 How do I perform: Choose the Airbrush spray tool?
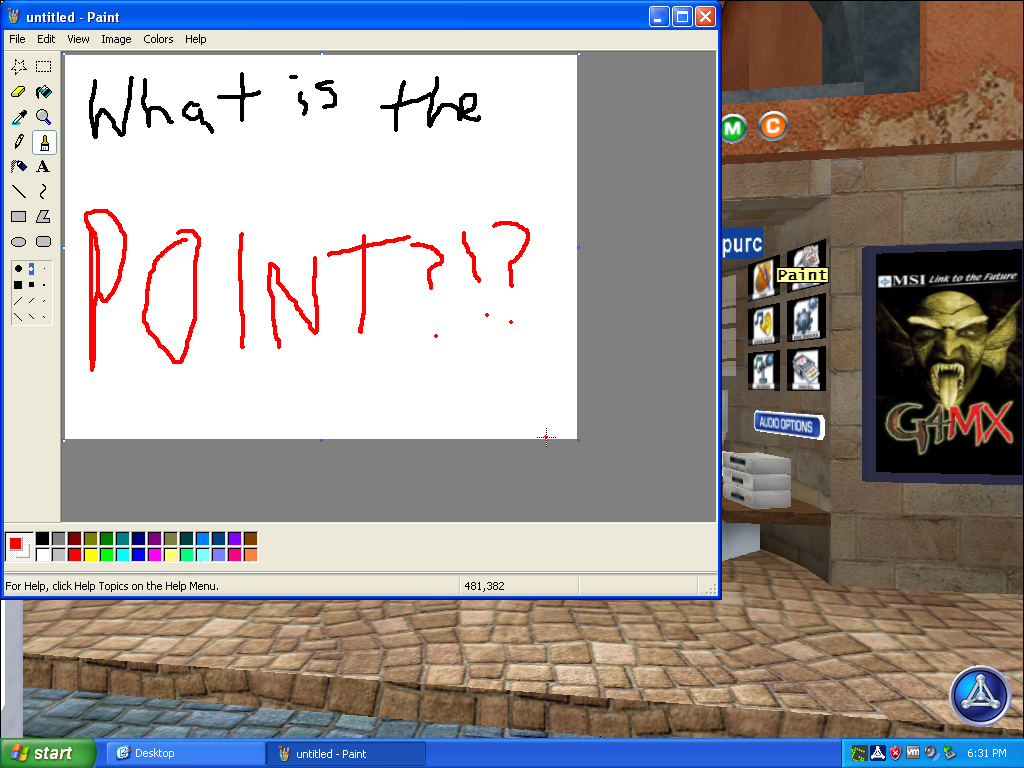[x=19, y=167]
